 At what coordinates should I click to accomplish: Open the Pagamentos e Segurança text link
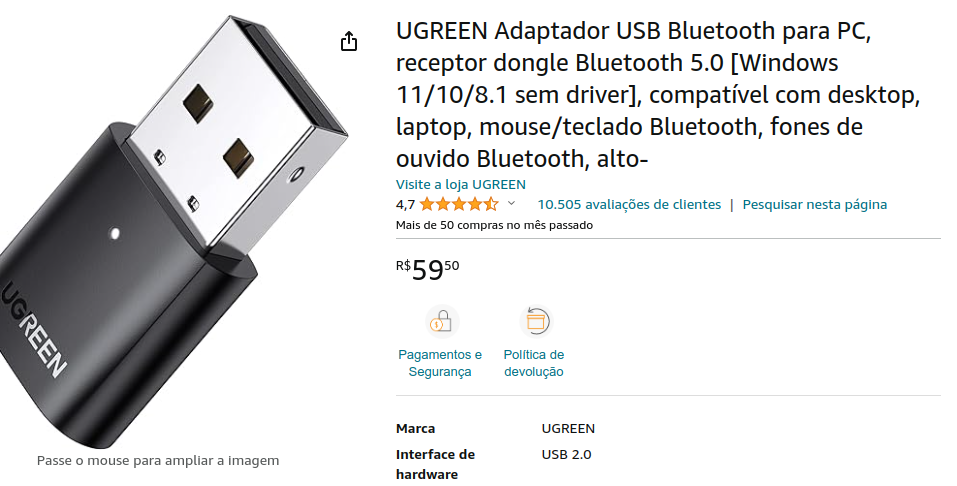click(440, 363)
